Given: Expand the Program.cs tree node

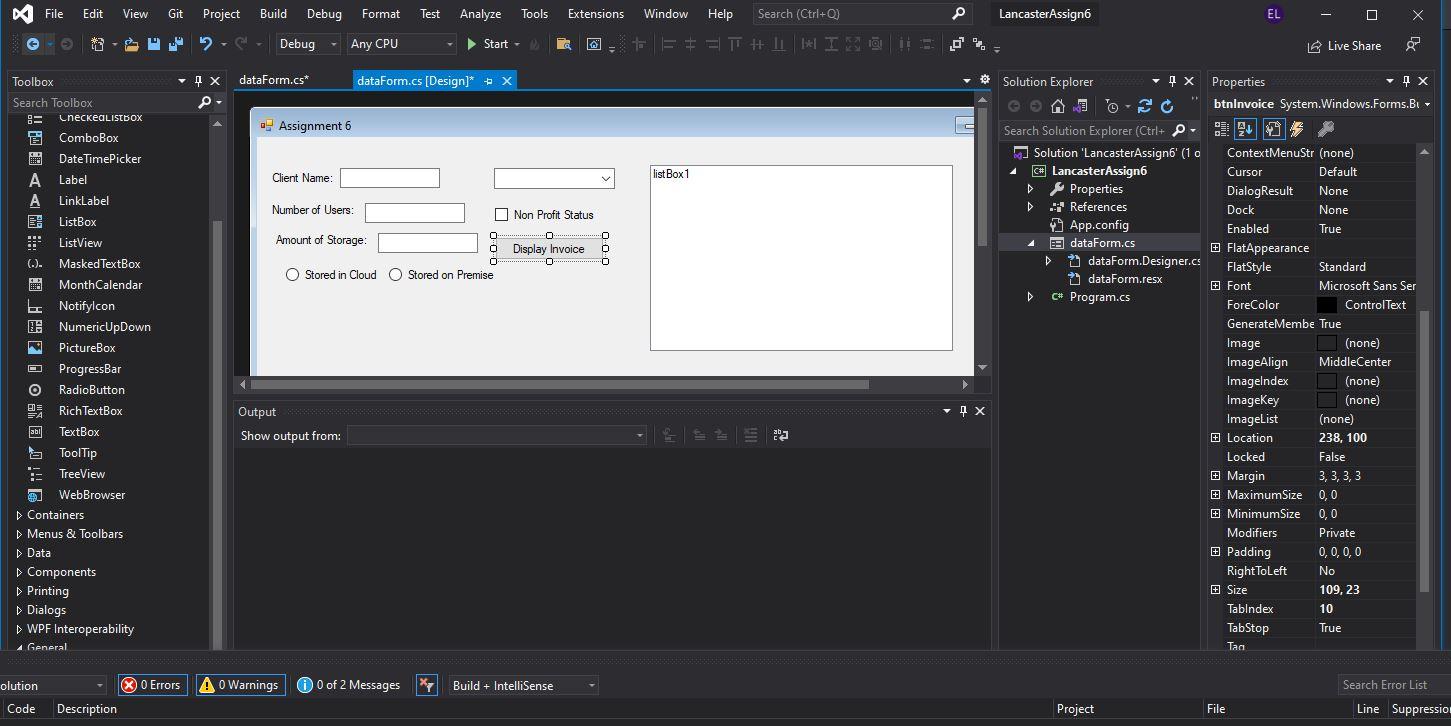Looking at the screenshot, I should tap(1030, 297).
